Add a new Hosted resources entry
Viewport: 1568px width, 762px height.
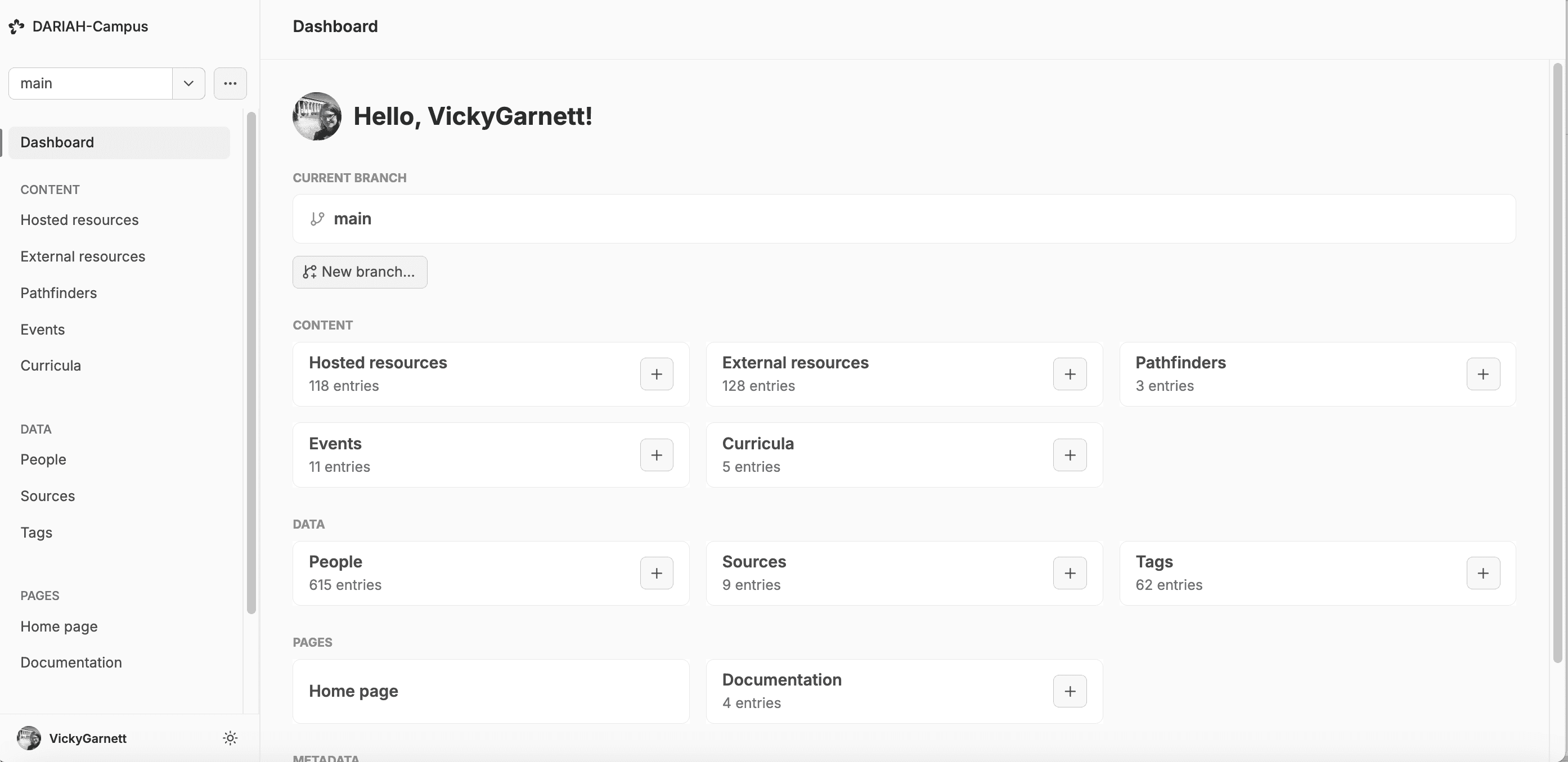656,374
